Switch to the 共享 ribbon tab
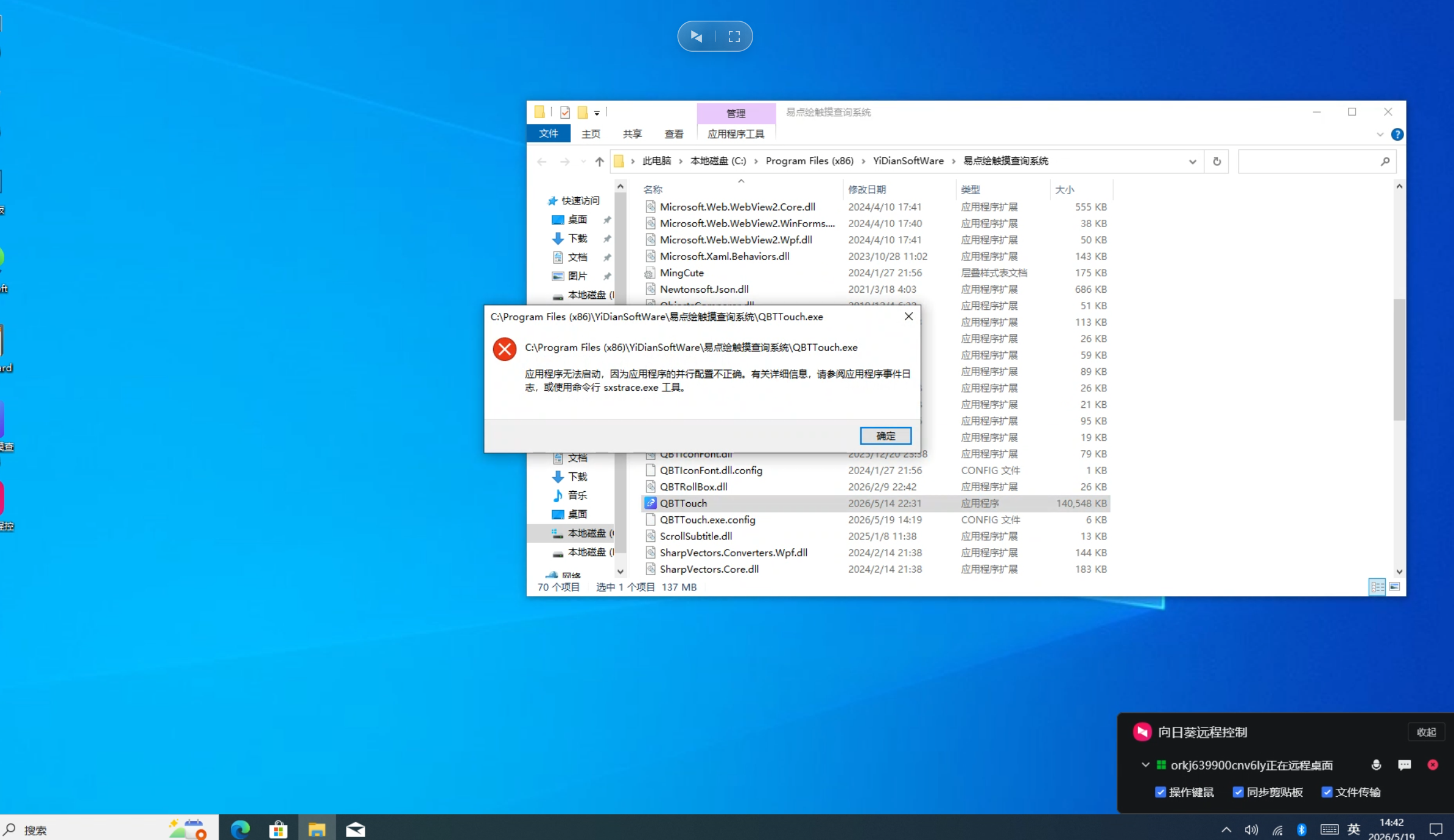Viewport: 1454px width, 840px height. pos(632,134)
